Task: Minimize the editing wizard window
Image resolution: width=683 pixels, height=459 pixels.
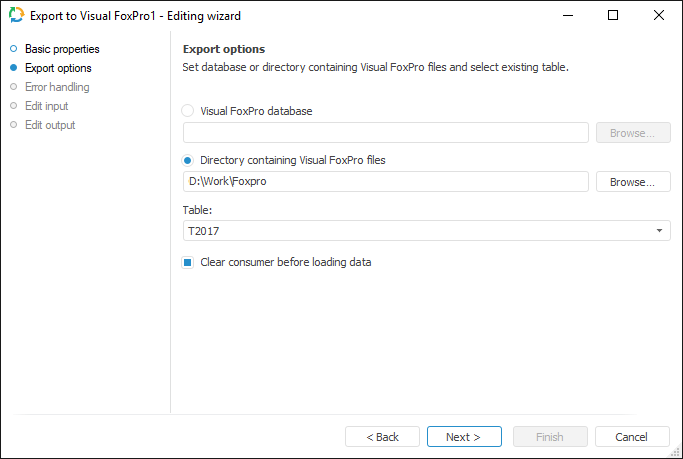Action: click(567, 16)
